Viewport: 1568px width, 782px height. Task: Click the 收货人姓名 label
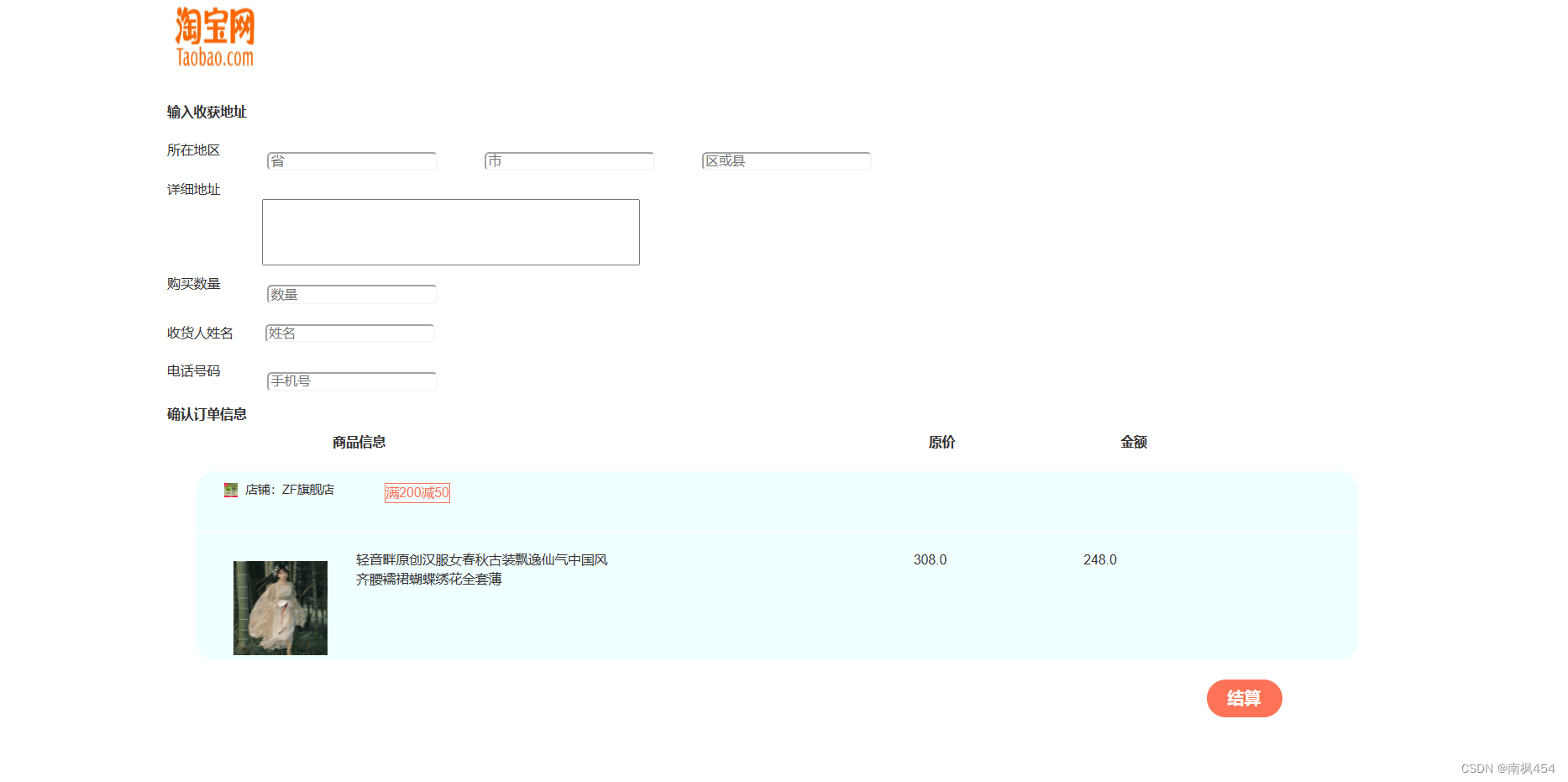click(200, 333)
